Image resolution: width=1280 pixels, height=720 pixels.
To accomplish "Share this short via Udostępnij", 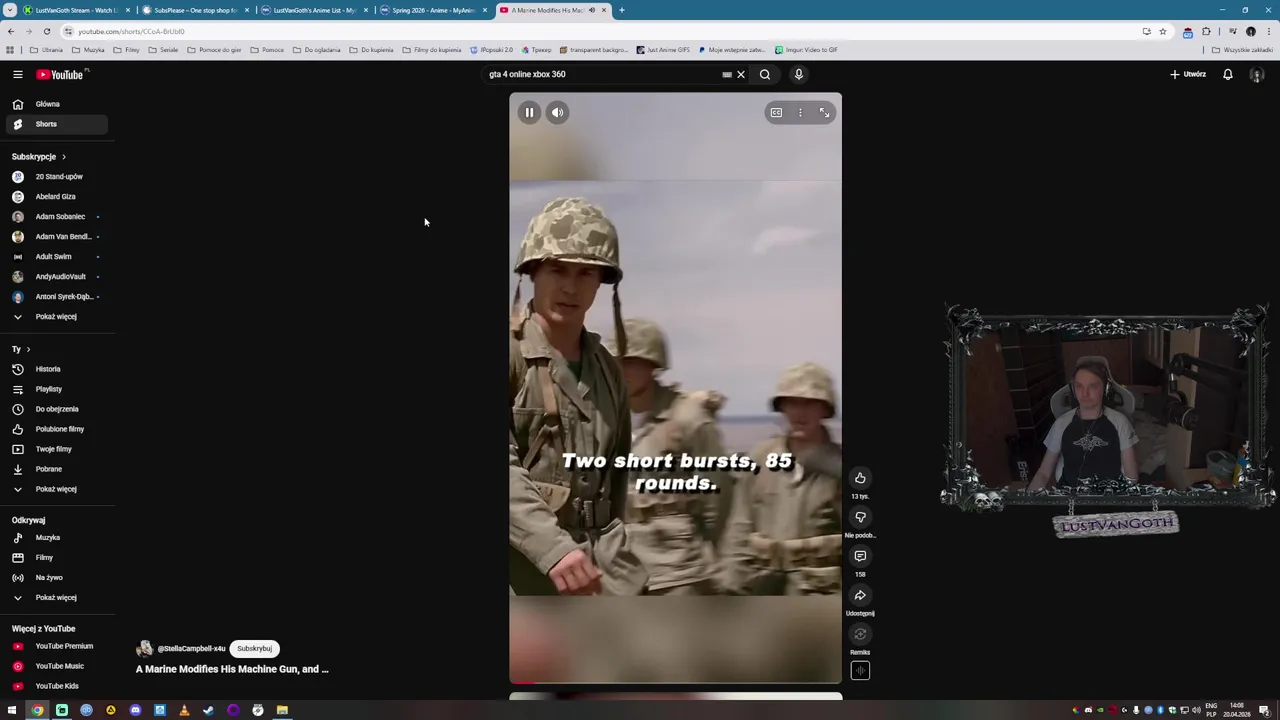I will (860, 595).
